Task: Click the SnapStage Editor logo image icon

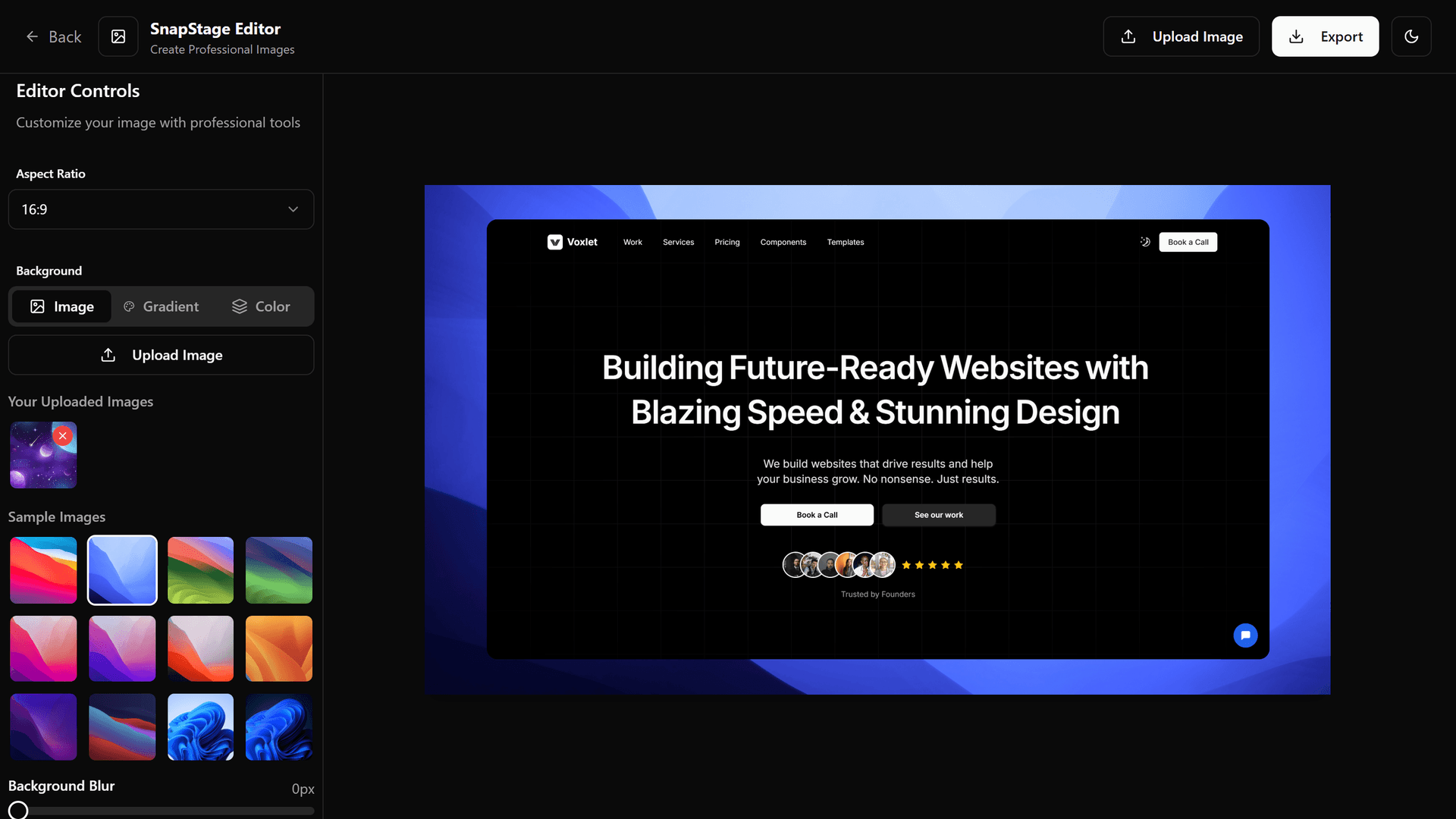Action: click(x=118, y=36)
